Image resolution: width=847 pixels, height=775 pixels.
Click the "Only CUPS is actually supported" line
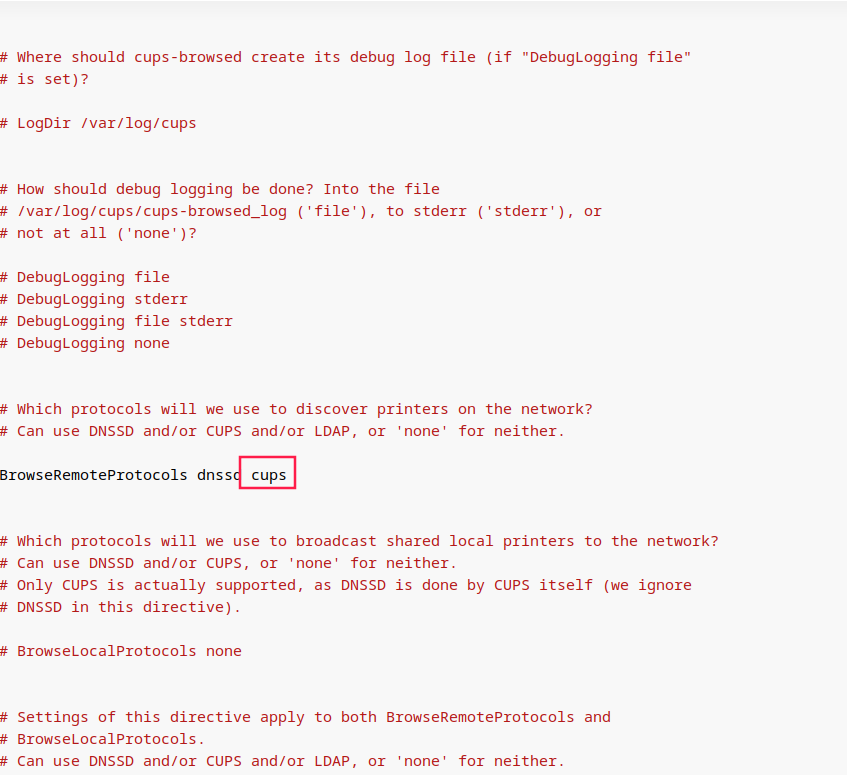pos(346,585)
